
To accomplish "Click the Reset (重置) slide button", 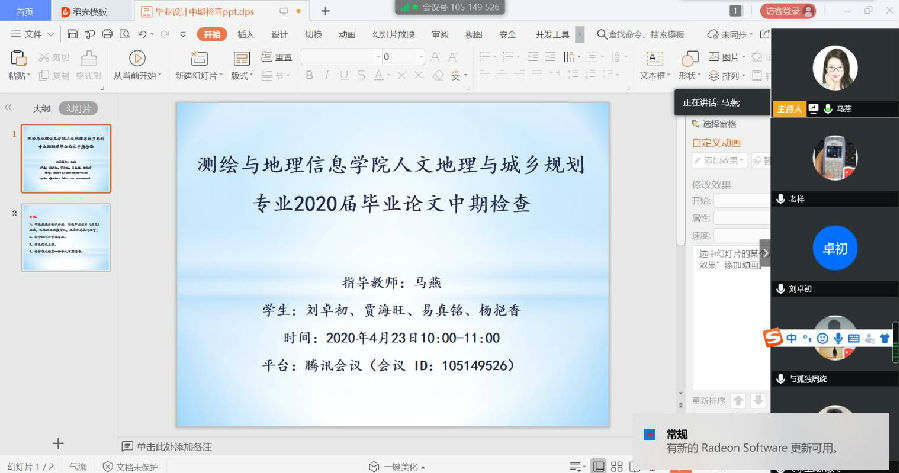I will pyautogui.click(x=276, y=57).
